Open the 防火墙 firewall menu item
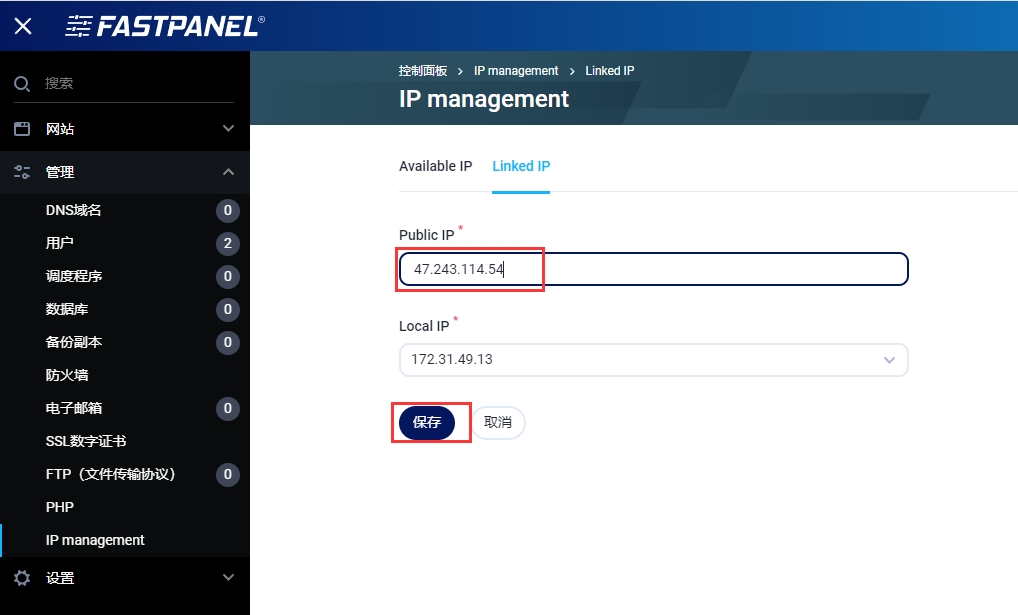The width and height of the screenshot is (1018, 615). (67, 375)
